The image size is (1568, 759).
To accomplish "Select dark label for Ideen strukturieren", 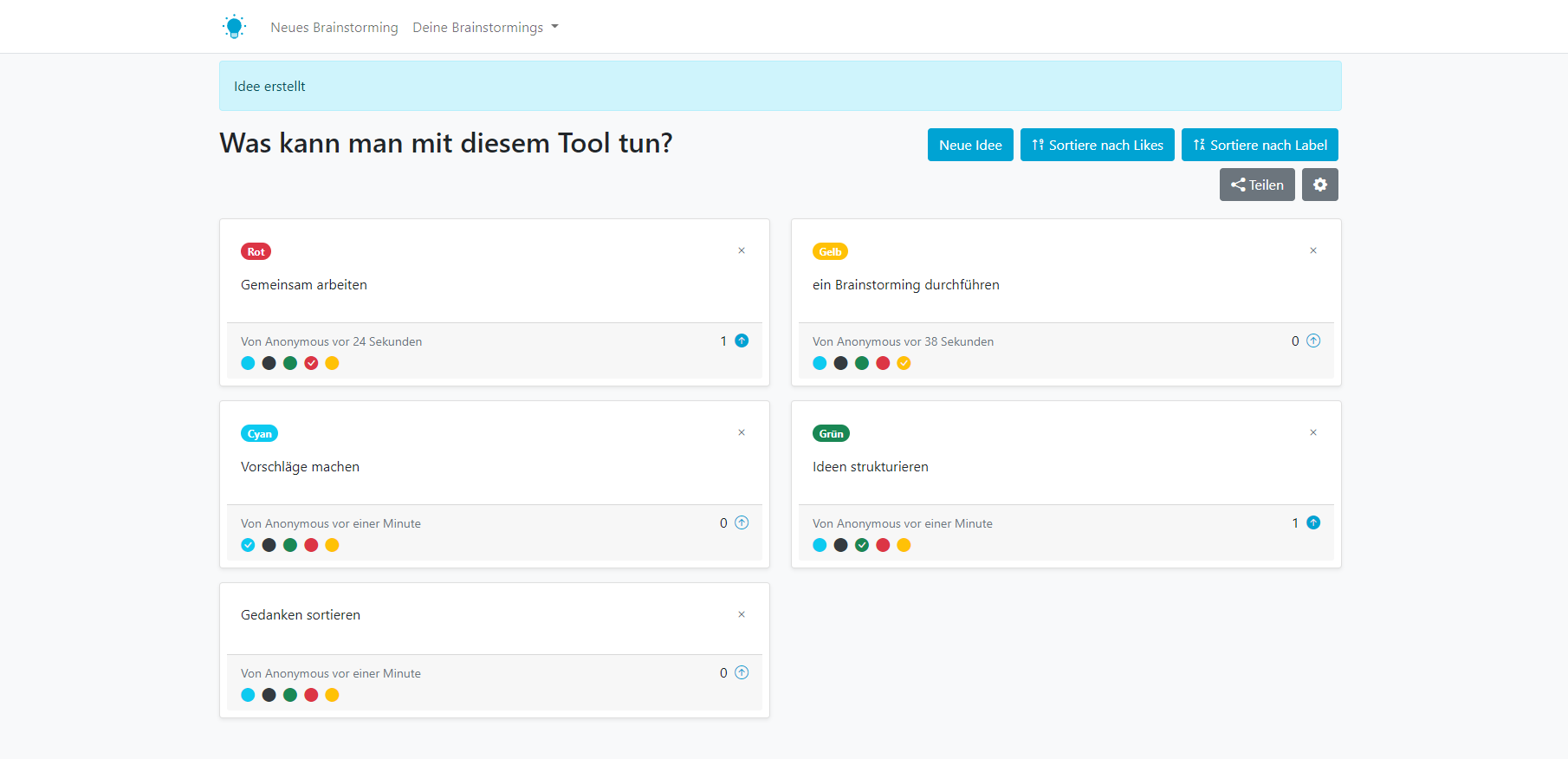I will 840,545.
